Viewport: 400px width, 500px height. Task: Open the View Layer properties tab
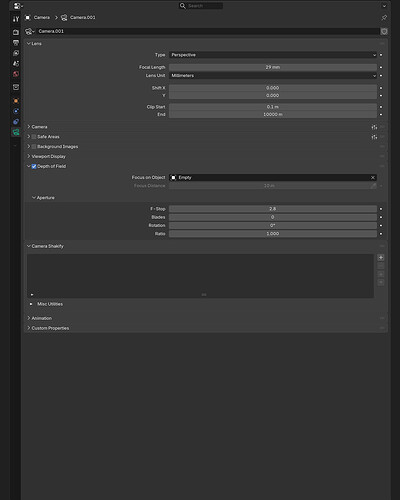coord(16,53)
